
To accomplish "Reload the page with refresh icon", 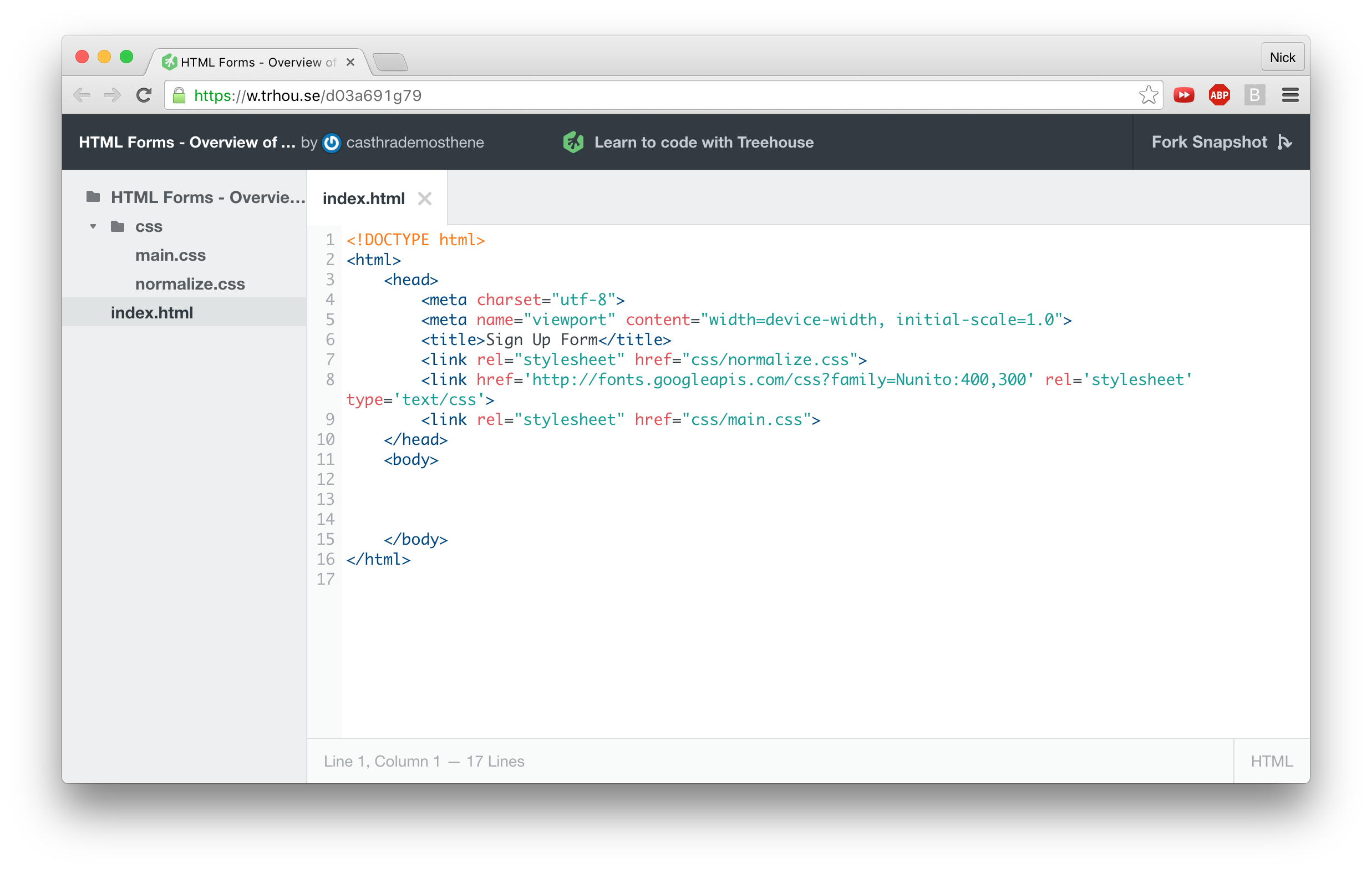I will tap(144, 95).
